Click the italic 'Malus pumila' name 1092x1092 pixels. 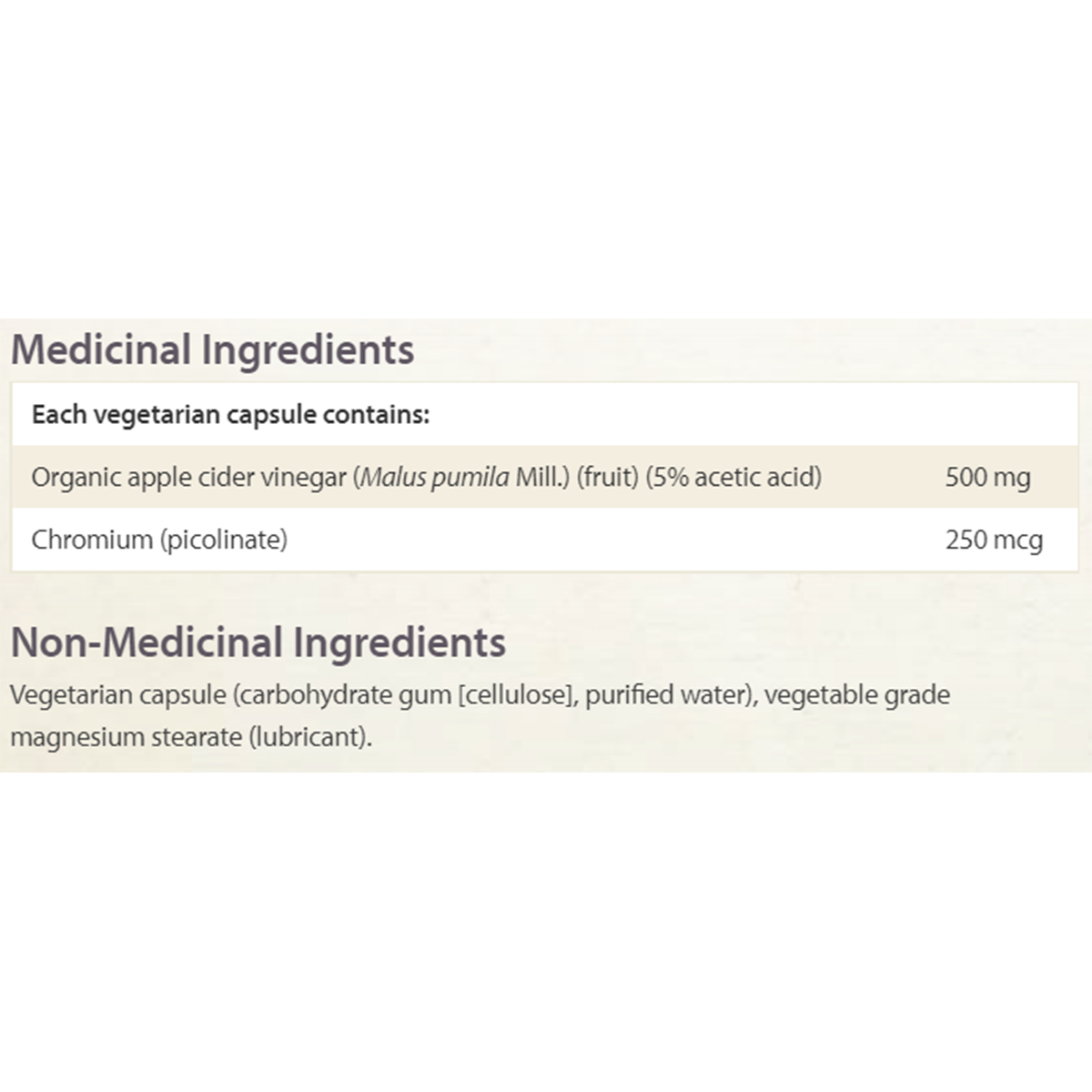[x=435, y=477]
